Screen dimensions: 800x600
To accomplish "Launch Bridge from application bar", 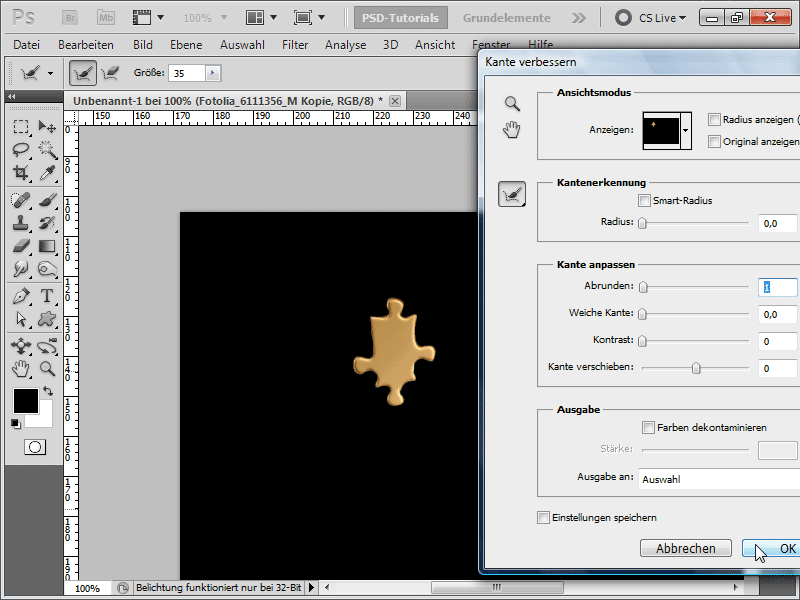I will point(70,18).
